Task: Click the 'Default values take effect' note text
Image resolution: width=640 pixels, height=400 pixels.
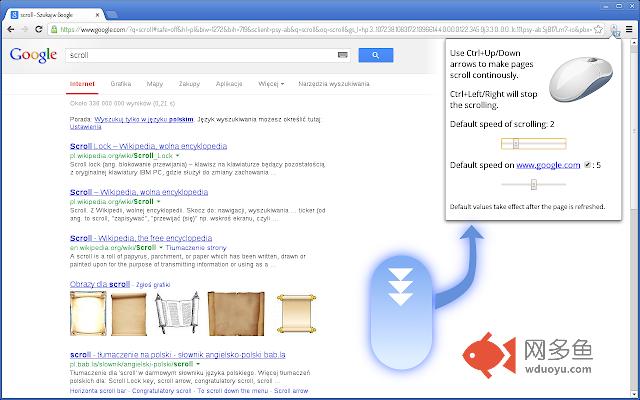Action: pyautogui.click(x=527, y=207)
